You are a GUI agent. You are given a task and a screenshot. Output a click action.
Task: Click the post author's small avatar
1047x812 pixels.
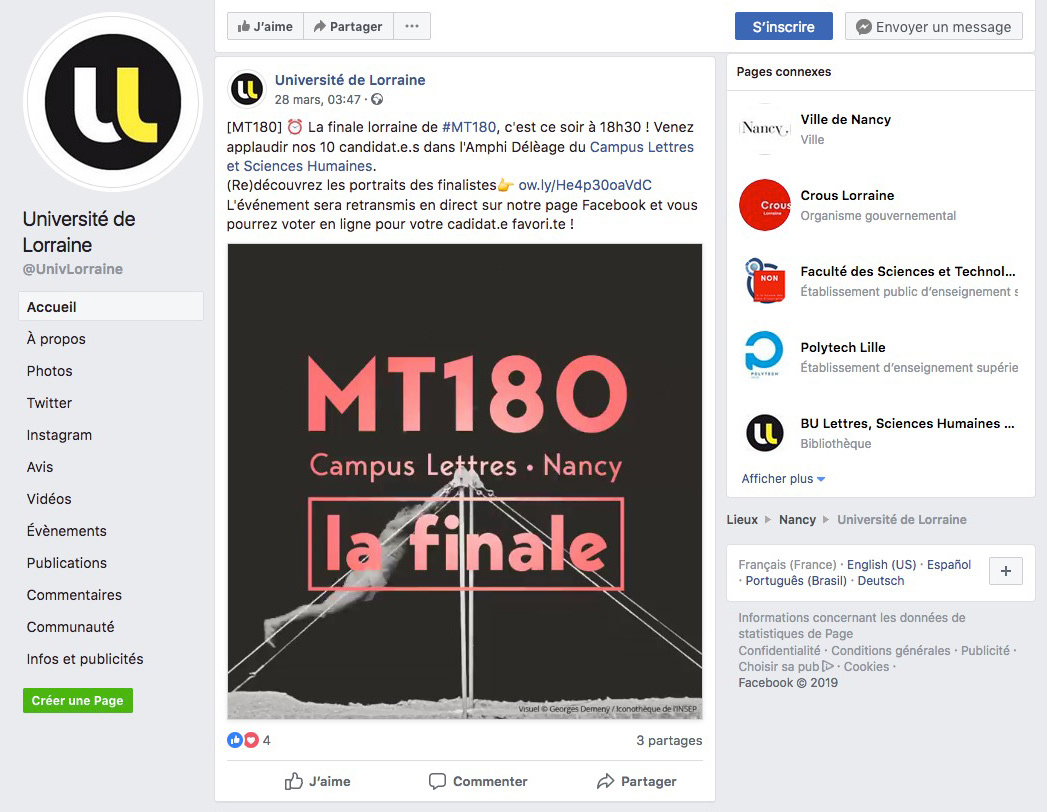247,89
